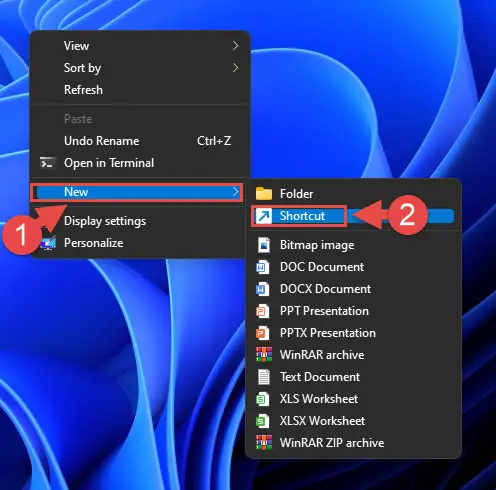Choose Refresh from the context menu

tap(140, 90)
